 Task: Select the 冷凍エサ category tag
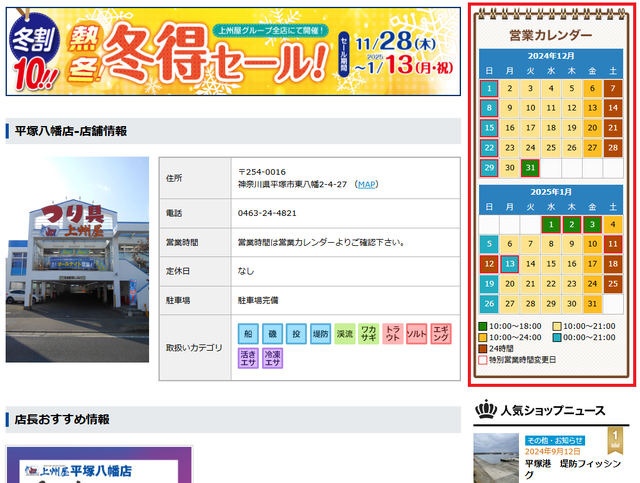pyautogui.click(x=272, y=358)
